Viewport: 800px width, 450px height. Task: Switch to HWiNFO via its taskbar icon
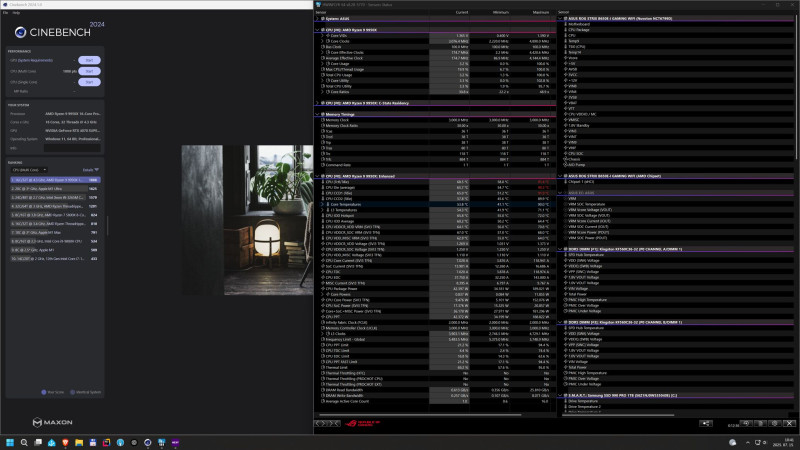point(162,442)
